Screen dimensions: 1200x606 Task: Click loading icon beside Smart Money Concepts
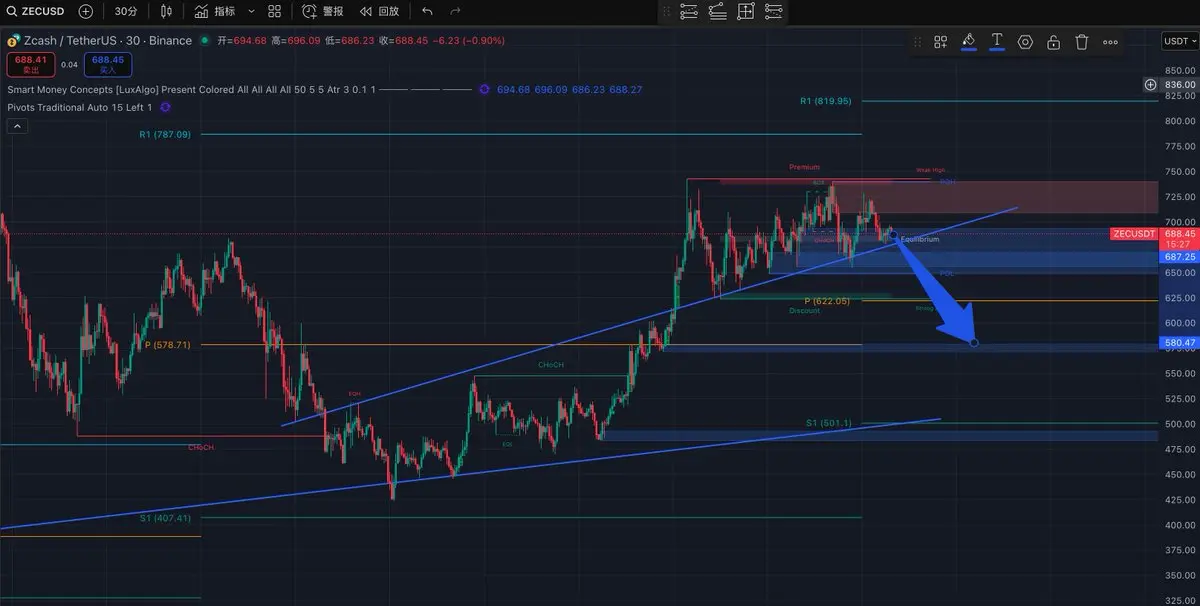click(x=484, y=90)
